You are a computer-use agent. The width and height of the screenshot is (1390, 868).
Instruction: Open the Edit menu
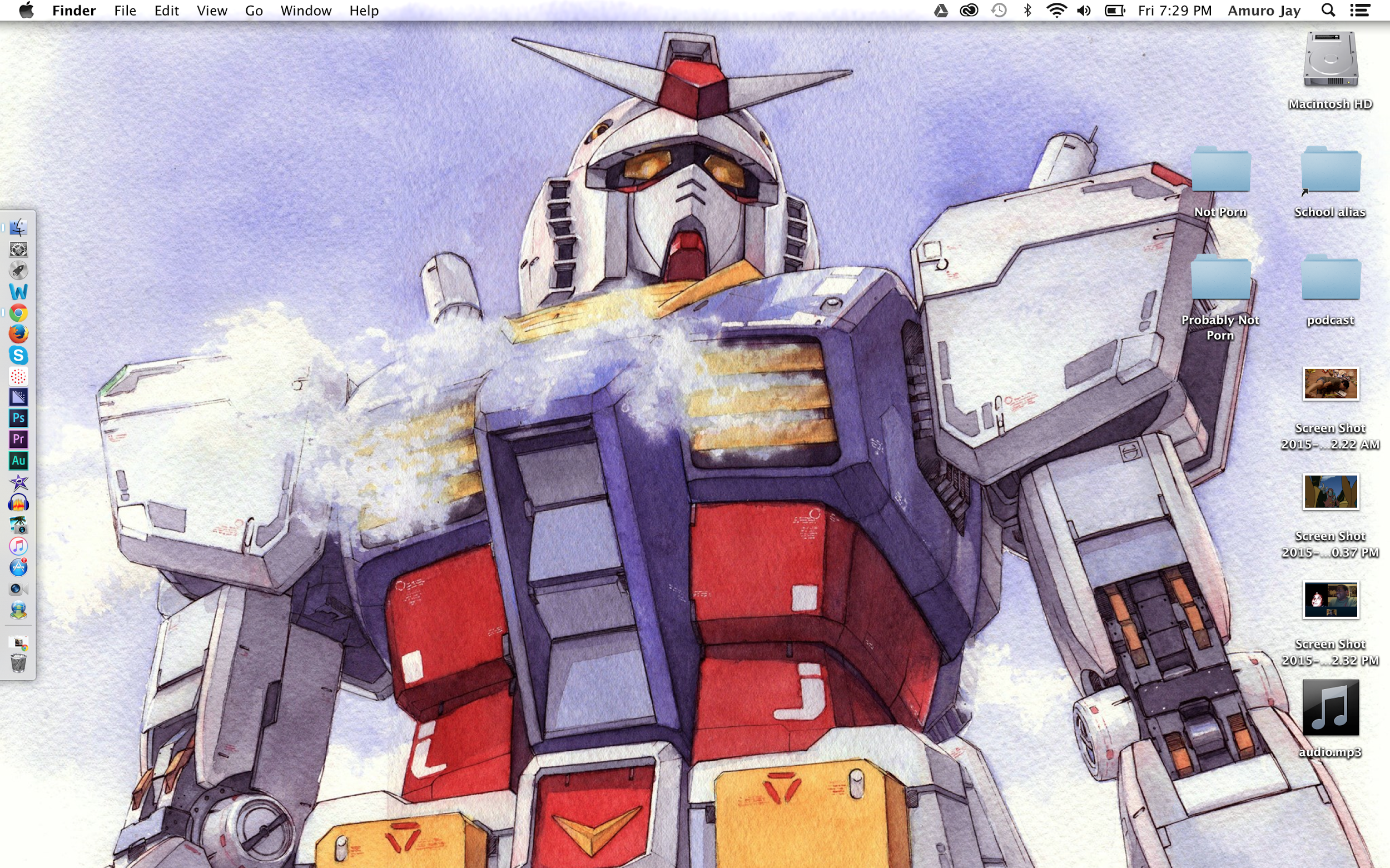pyautogui.click(x=167, y=11)
